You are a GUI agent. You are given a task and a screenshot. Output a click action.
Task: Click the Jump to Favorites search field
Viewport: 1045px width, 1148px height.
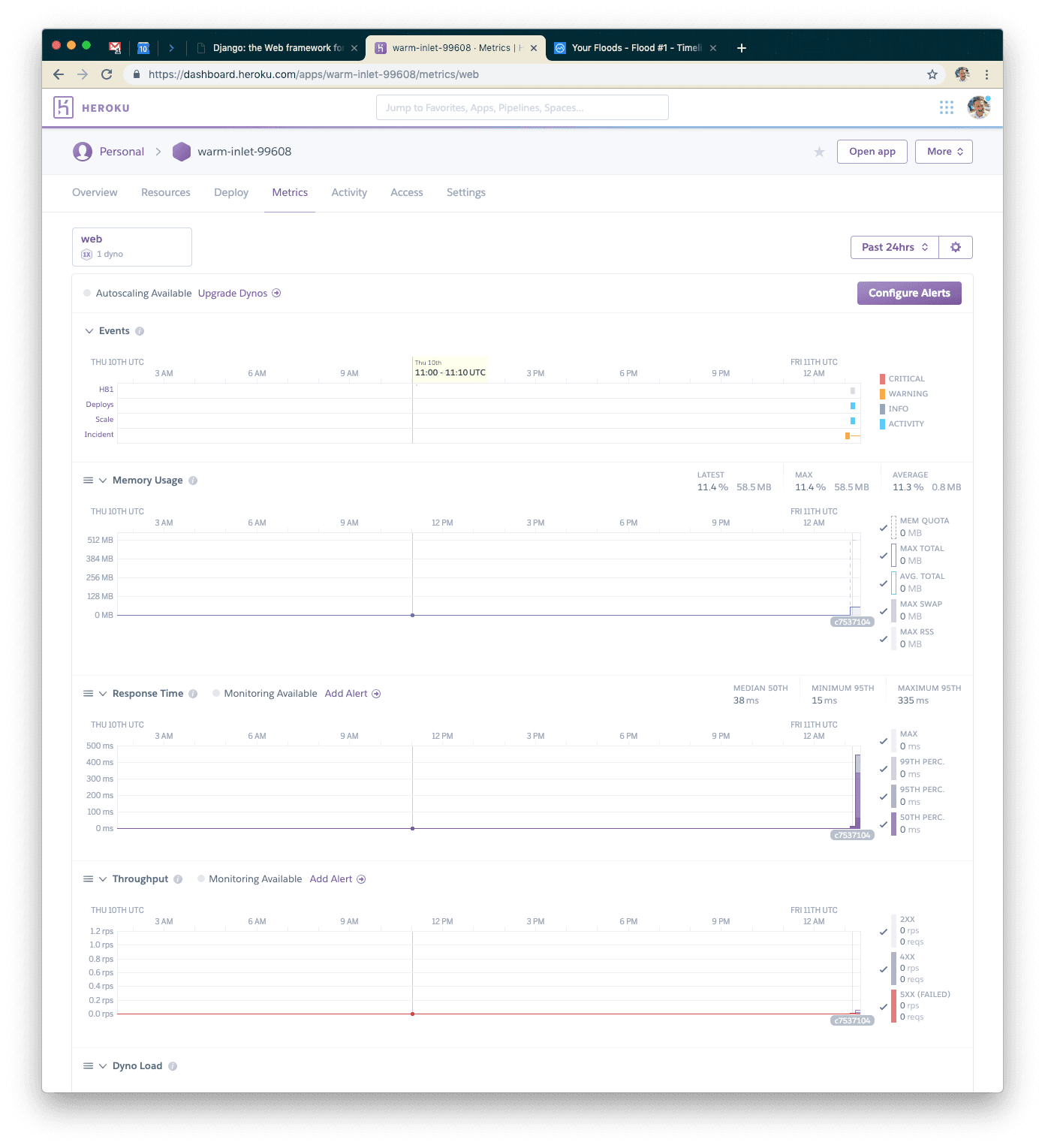pos(522,107)
